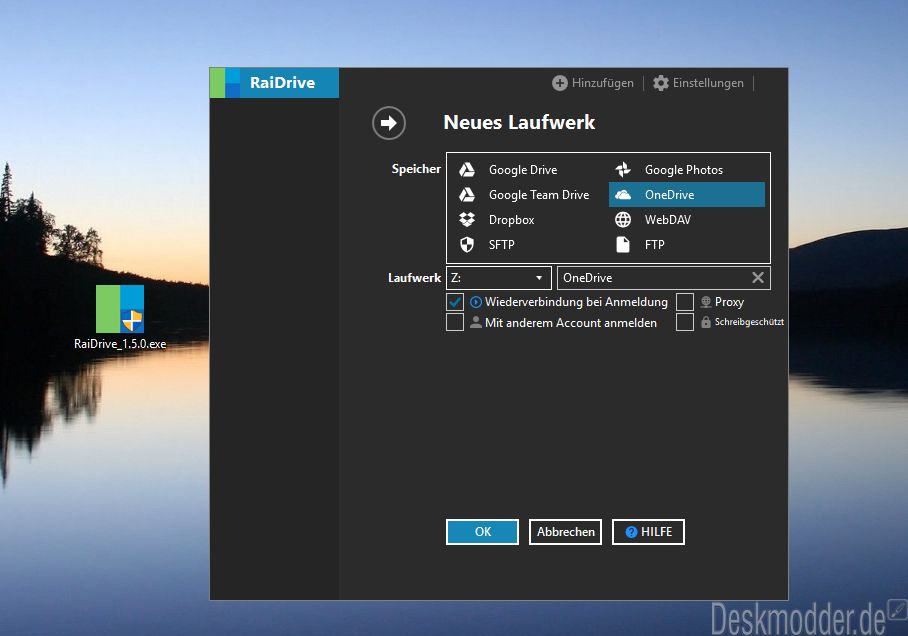Click the gear icon for Einstellungen
908x636 pixels.
pos(661,83)
